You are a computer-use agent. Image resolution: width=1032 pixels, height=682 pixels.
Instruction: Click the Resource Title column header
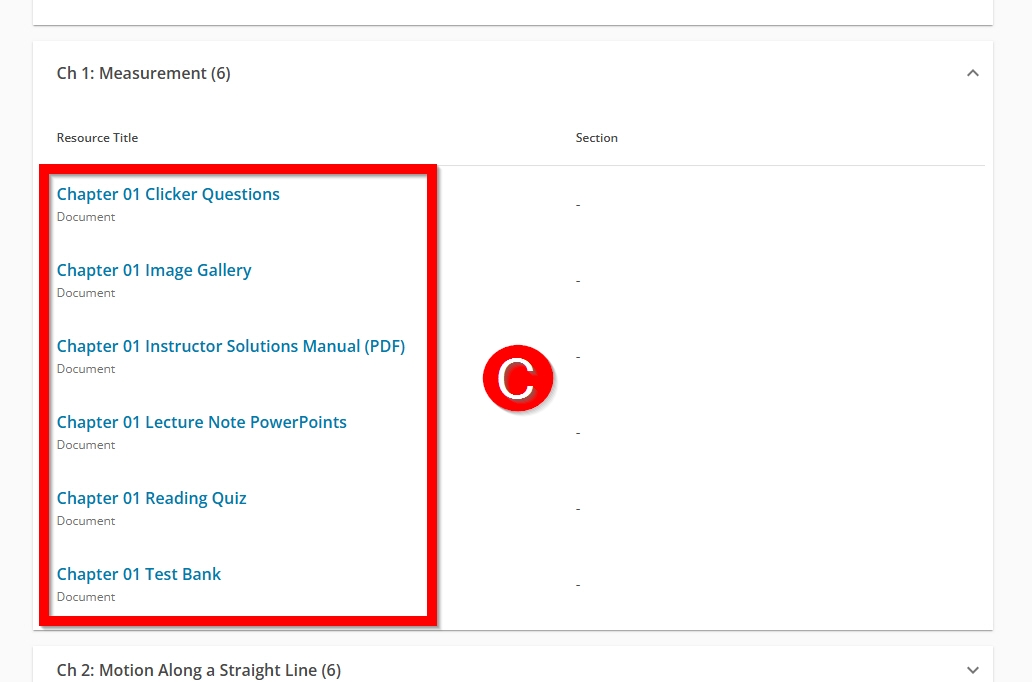(97, 138)
